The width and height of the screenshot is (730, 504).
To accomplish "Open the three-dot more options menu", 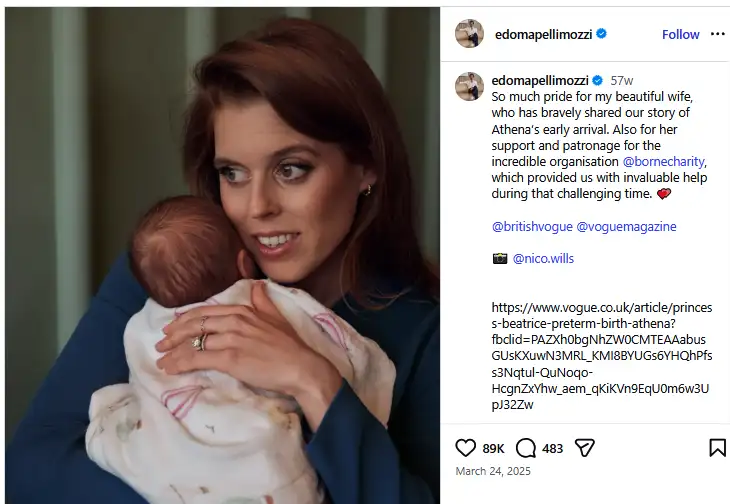I will pos(718,34).
